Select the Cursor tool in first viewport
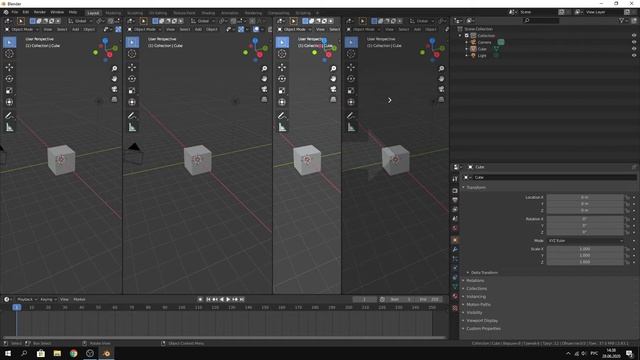 tap(9, 54)
